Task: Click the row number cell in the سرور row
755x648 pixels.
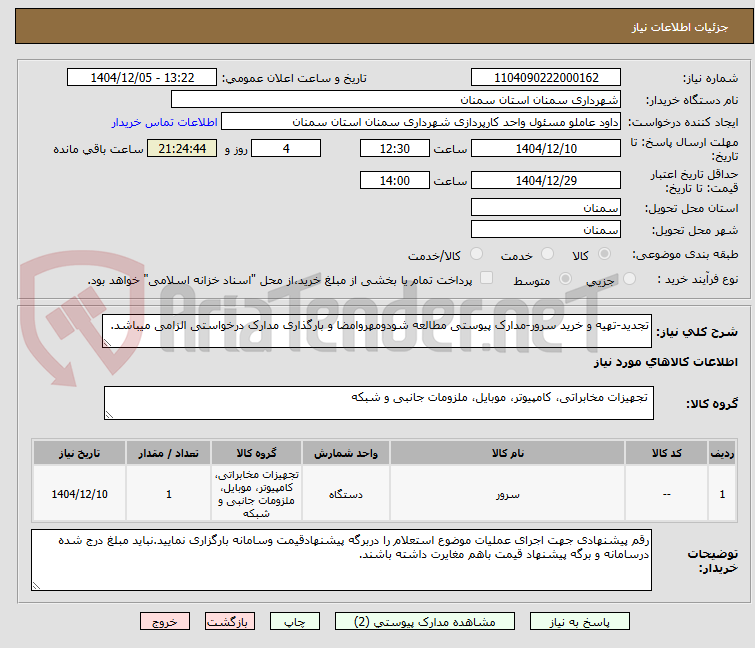Action: [x=722, y=493]
